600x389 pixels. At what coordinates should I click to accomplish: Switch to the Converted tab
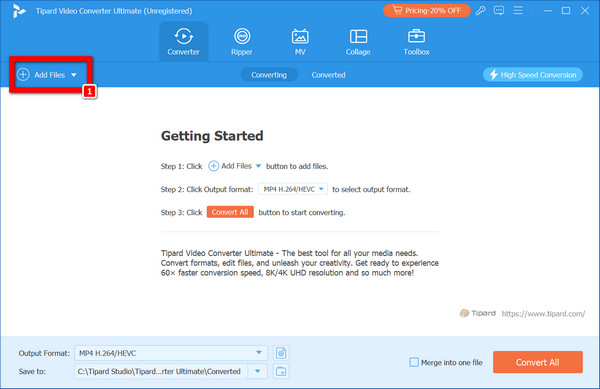pyautogui.click(x=328, y=75)
